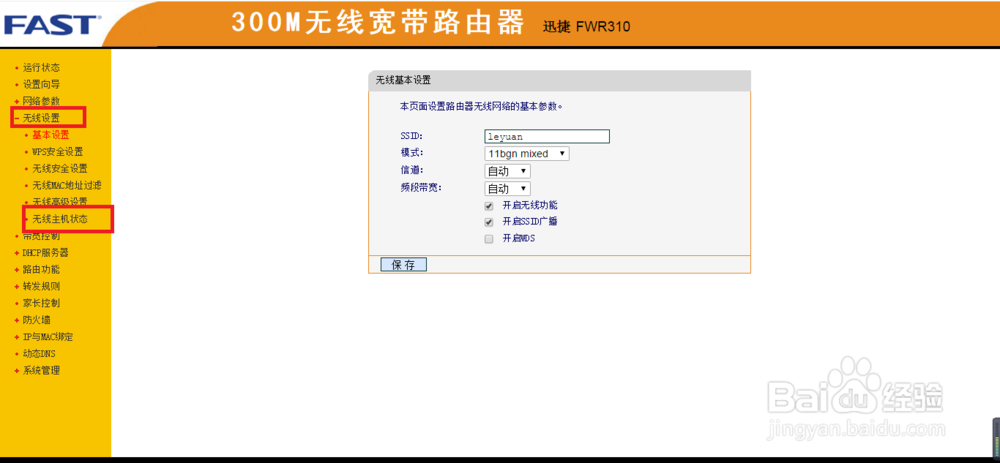Click the SSID field containing leyuan
Image resolution: width=1000 pixels, height=463 pixels.
(547, 136)
